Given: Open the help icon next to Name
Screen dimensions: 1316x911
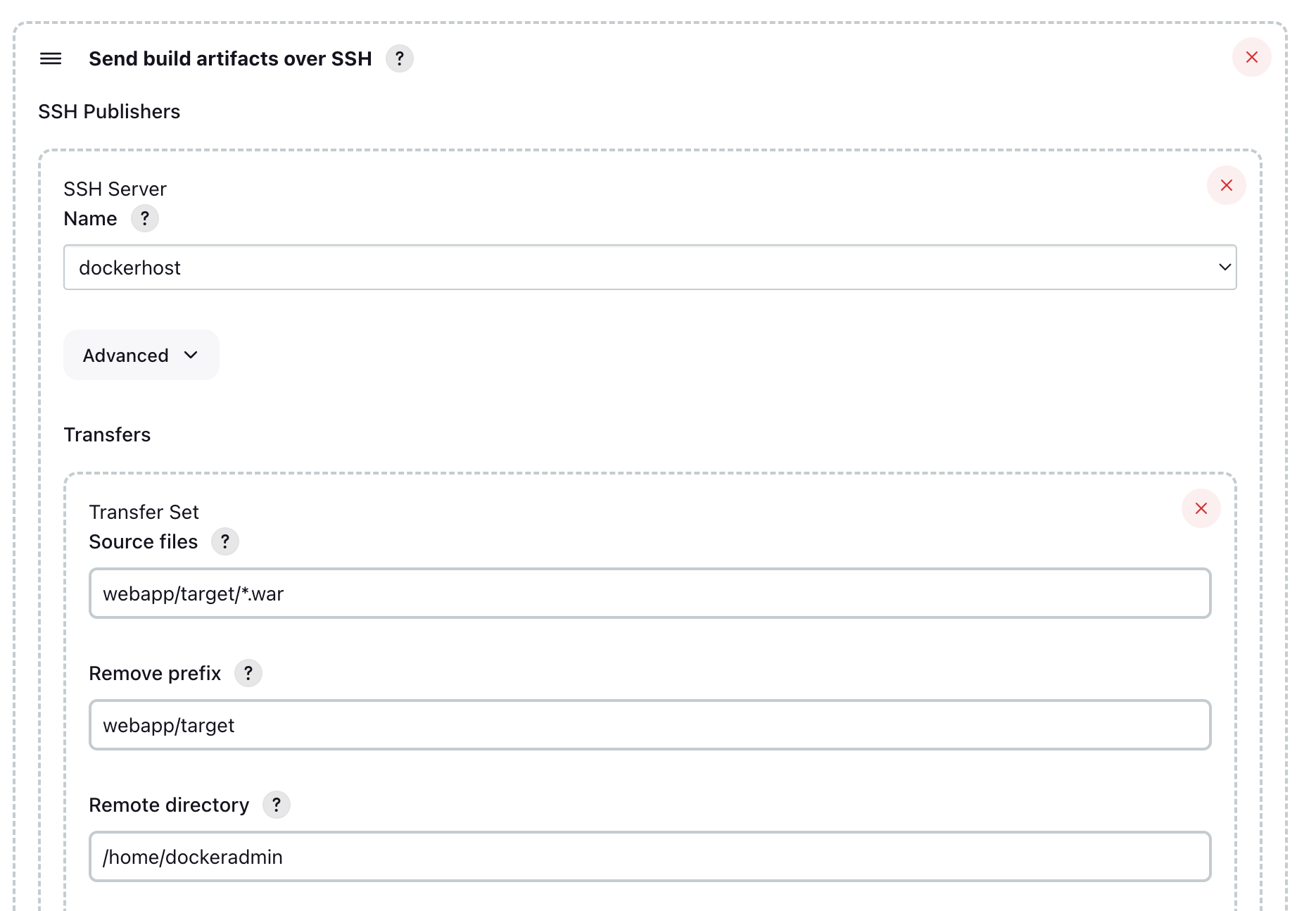Looking at the screenshot, I should pyautogui.click(x=145, y=218).
